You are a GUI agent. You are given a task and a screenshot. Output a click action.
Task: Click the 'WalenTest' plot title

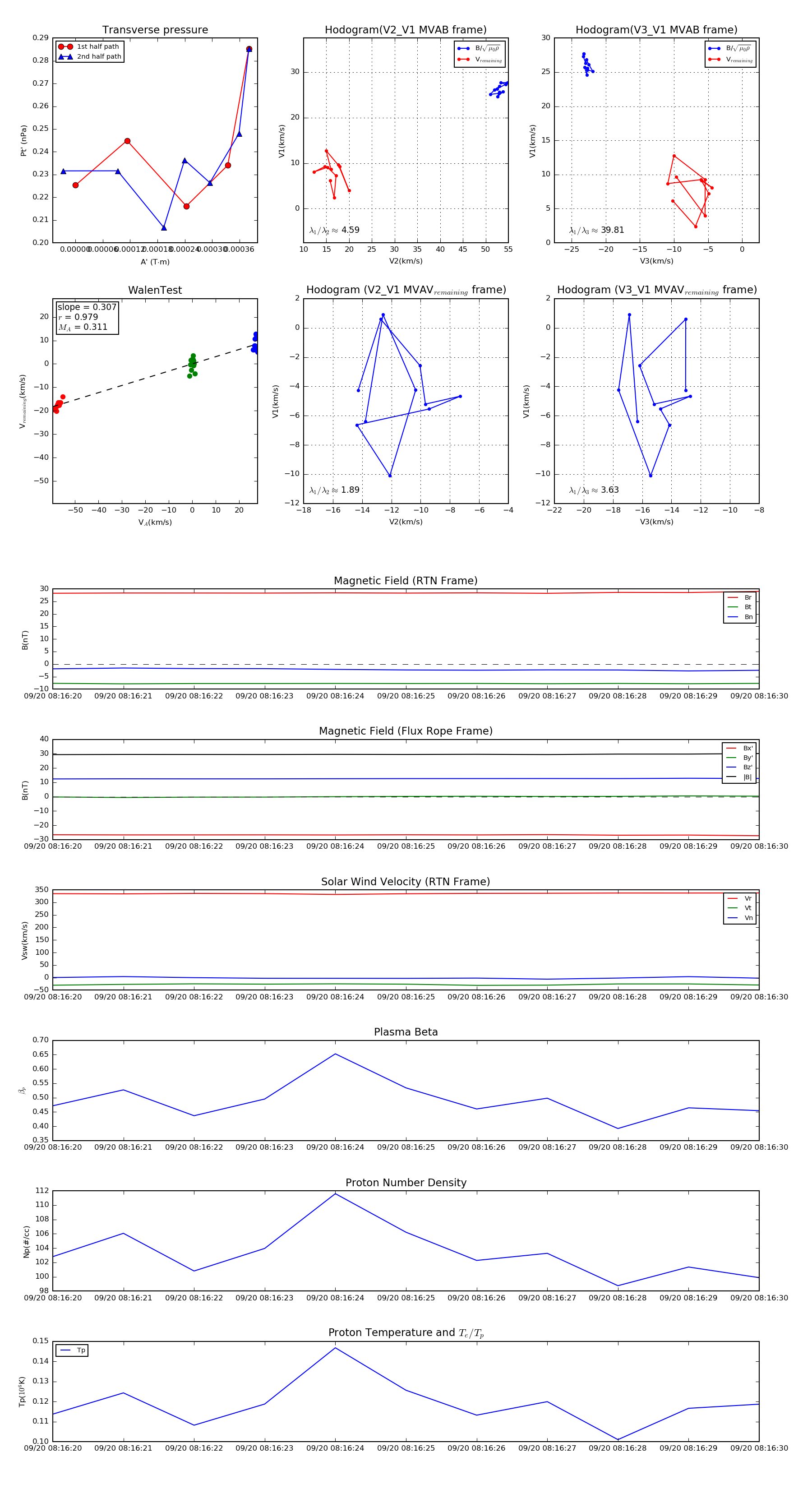pyautogui.click(x=155, y=290)
